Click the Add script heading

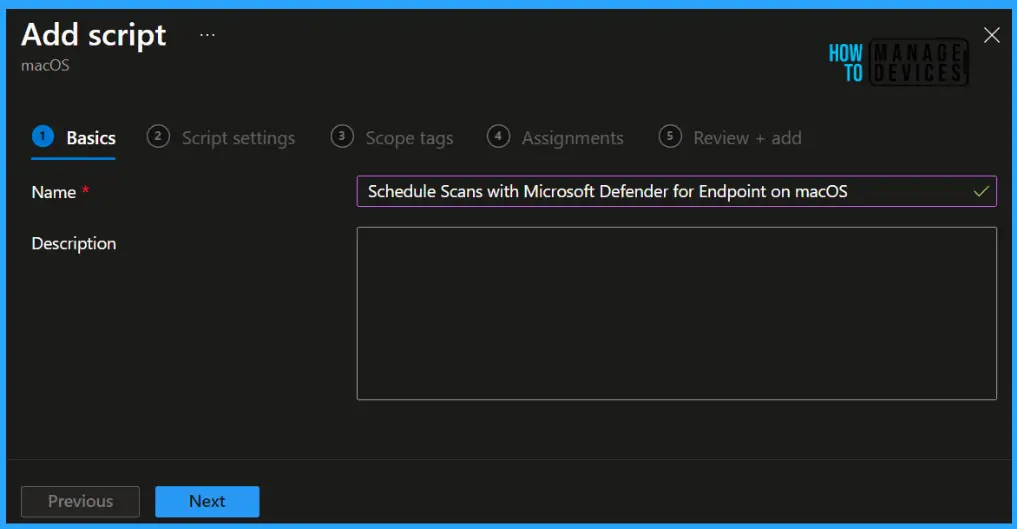[x=94, y=35]
